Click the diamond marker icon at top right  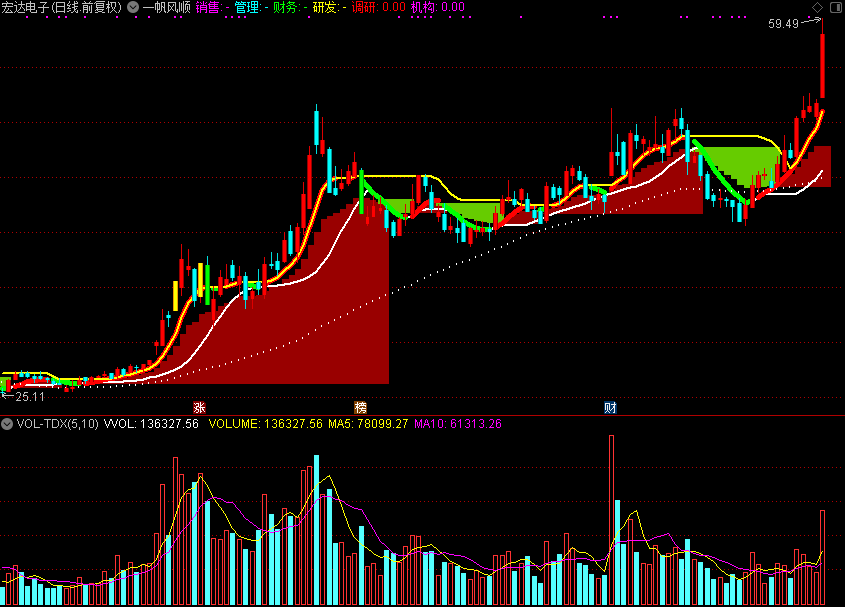click(818, 7)
